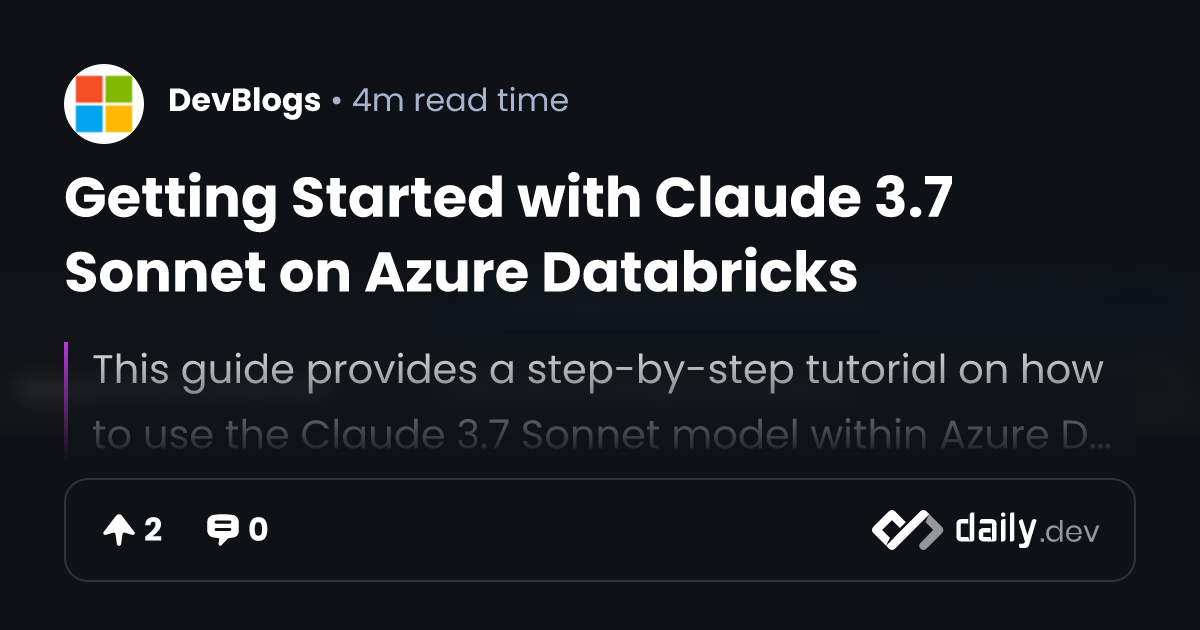Click the "Sonnet on Azure Databricks" headline line
Viewport: 1200px width, 630px height.
461,271
